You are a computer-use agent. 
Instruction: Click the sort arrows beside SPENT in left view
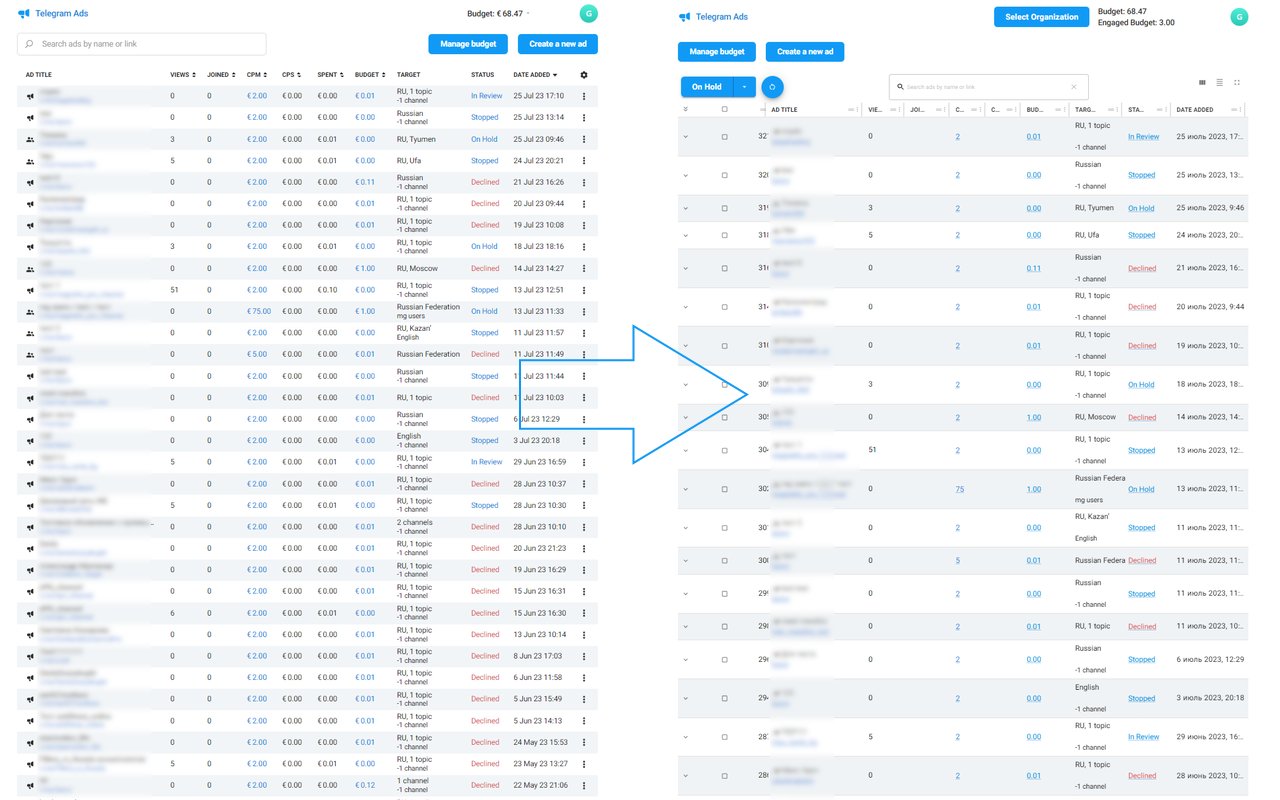pyautogui.click(x=342, y=75)
